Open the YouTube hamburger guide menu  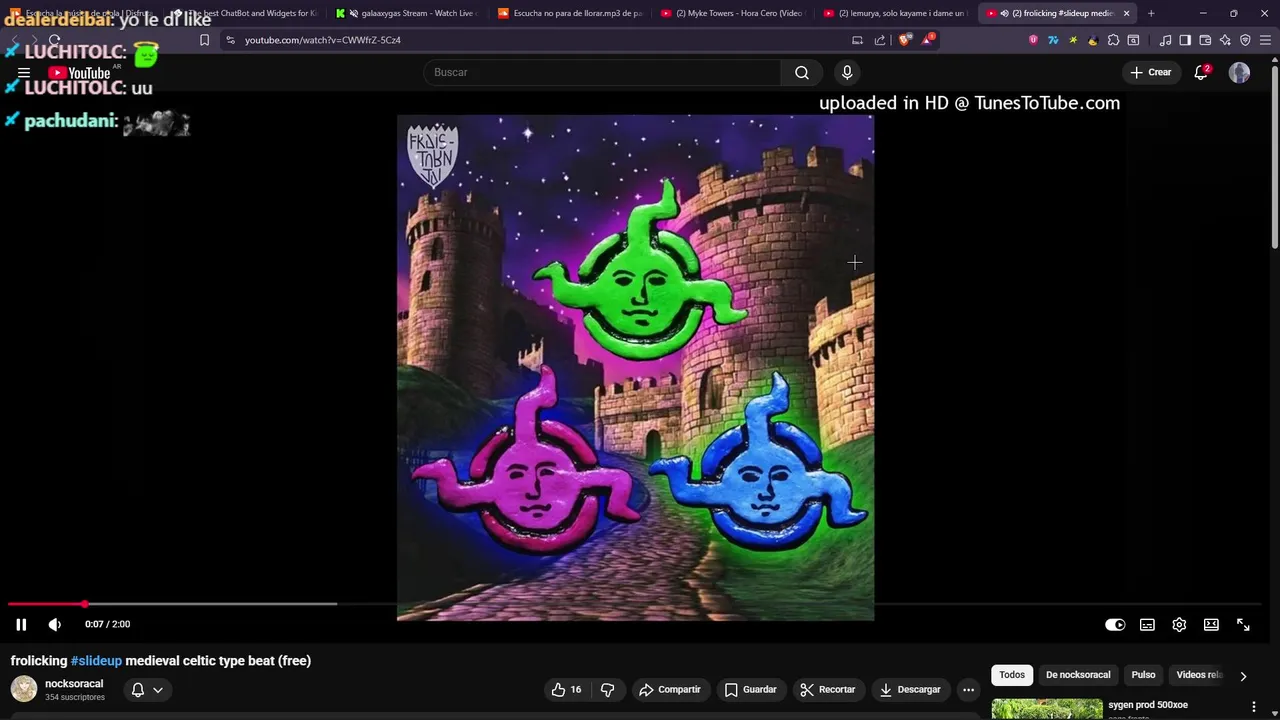[x=24, y=73]
